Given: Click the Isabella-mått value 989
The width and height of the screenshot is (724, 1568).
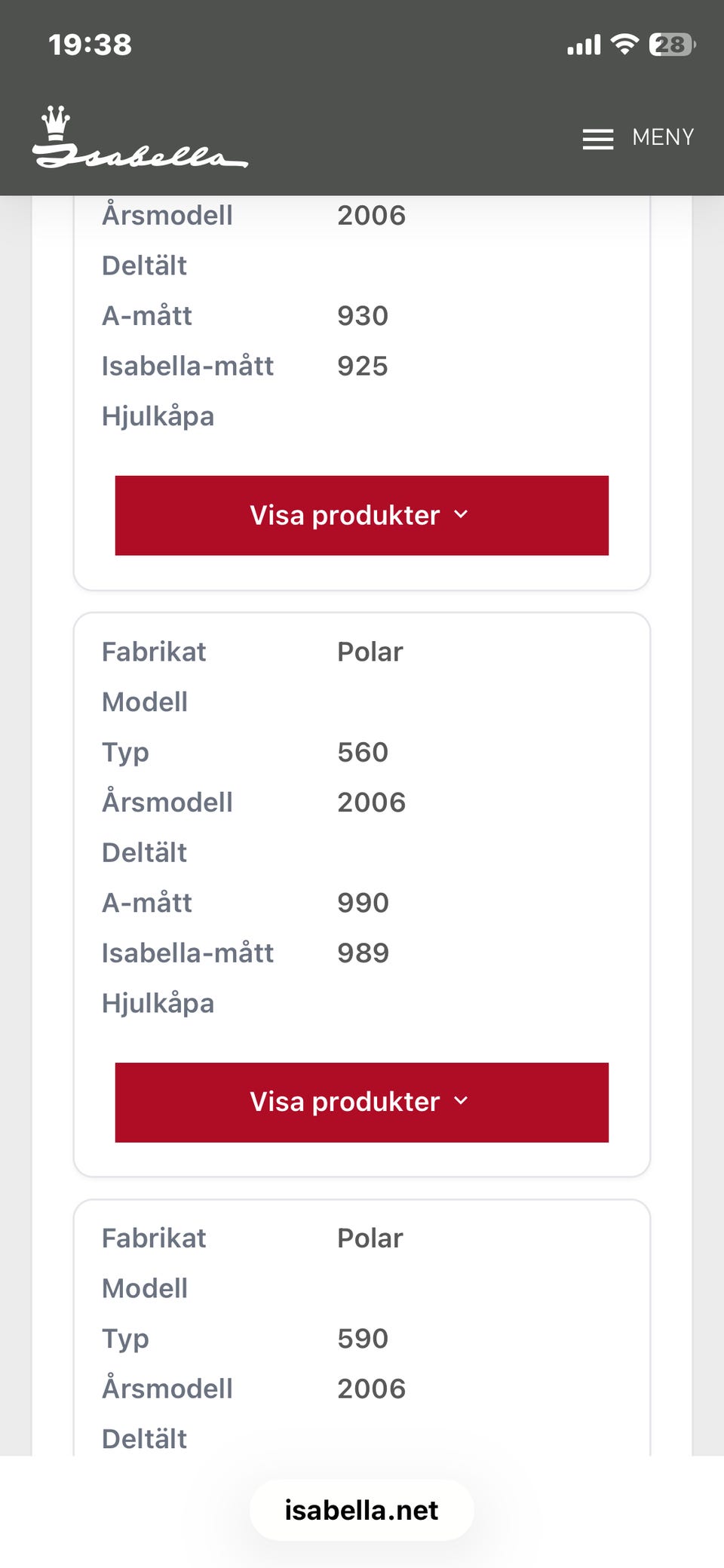Looking at the screenshot, I should tap(363, 953).
